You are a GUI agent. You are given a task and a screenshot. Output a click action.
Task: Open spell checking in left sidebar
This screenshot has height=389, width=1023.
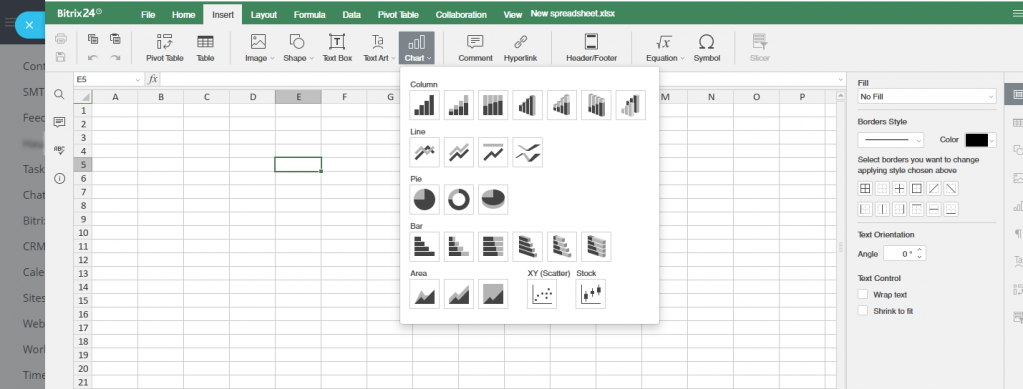[59, 150]
